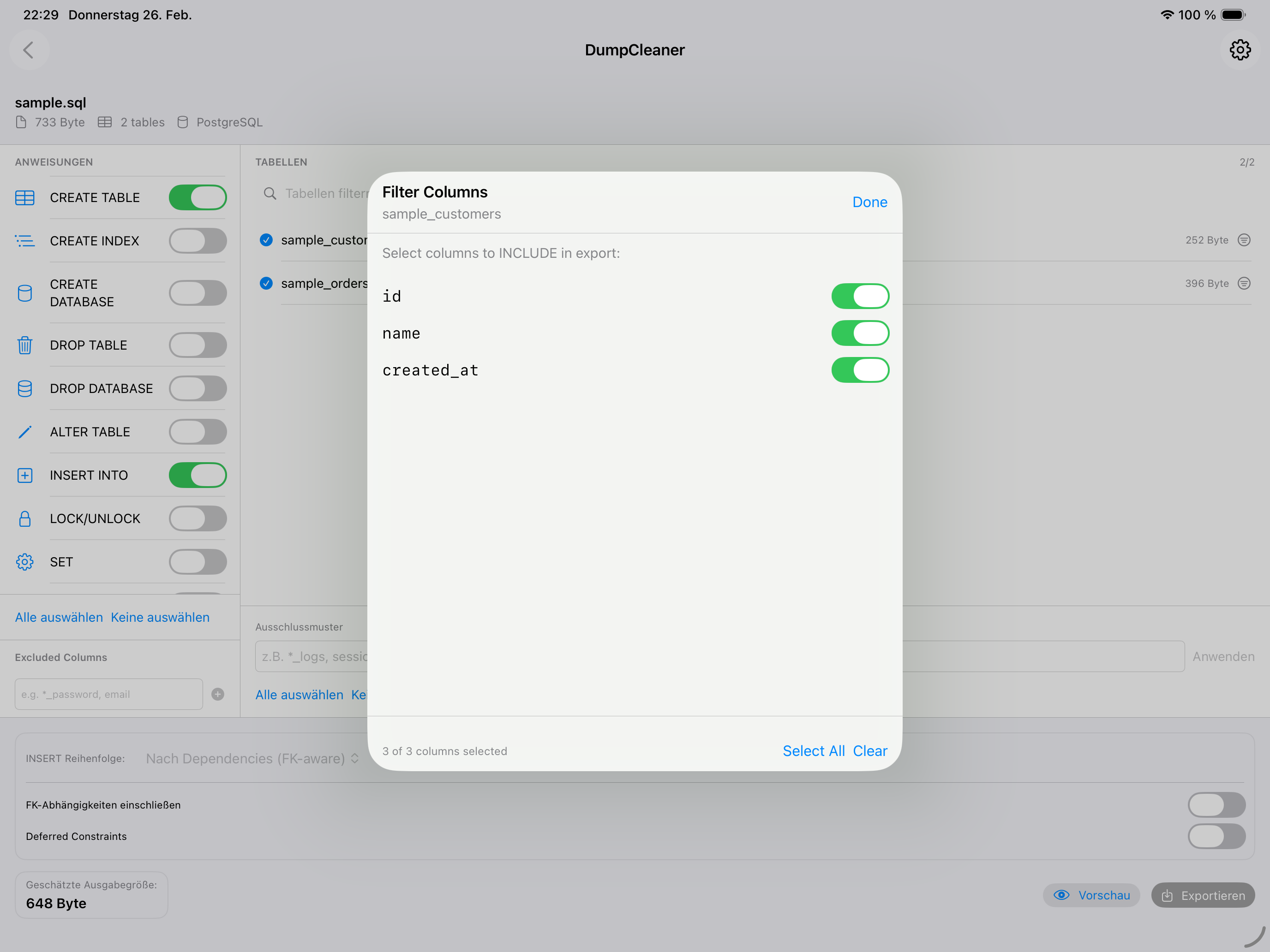Uncheck the sample_orders table checkbox
This screenshot has width=1270, height=952.
(266, 284)
